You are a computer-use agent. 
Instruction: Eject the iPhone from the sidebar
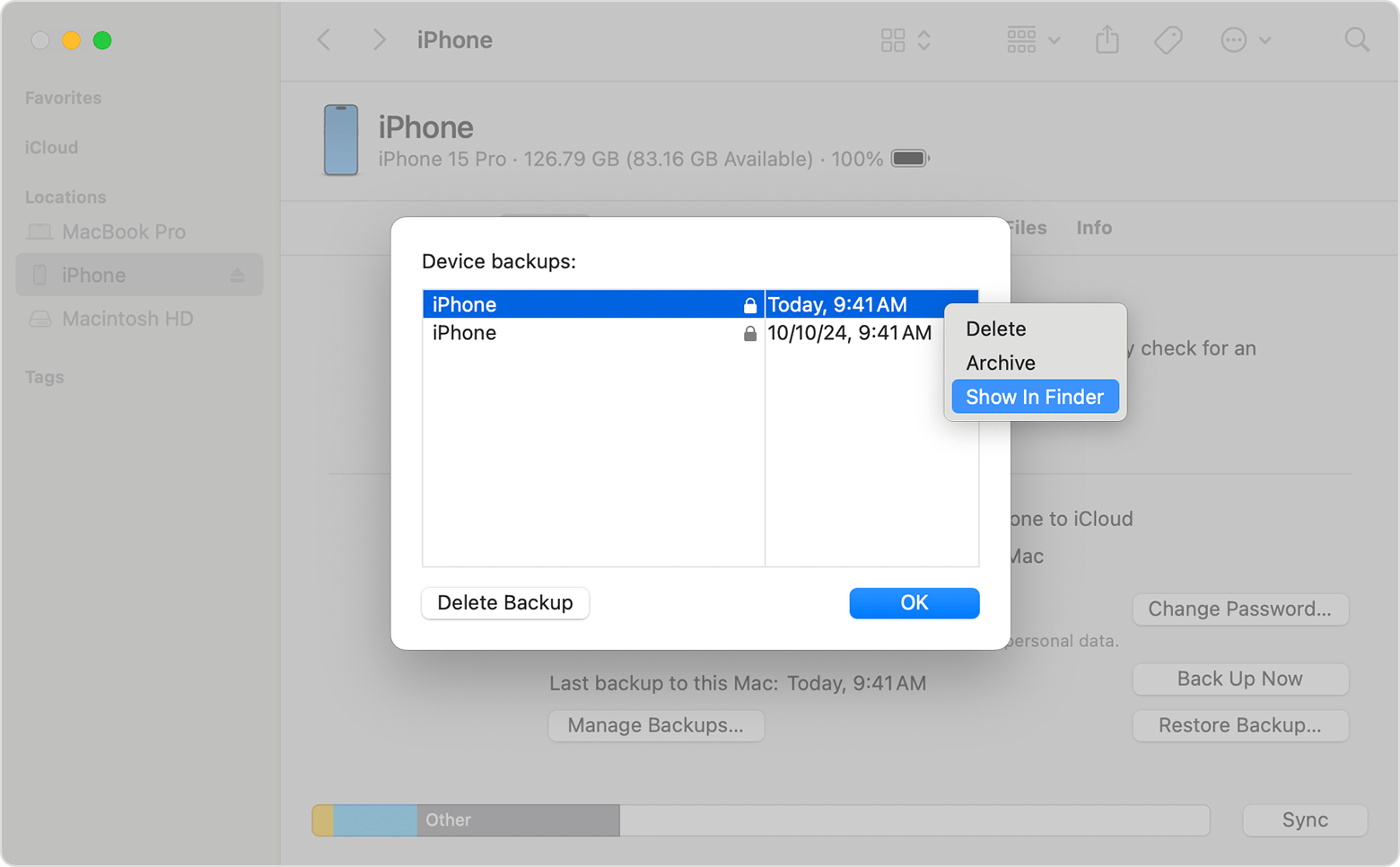(237, 275)
